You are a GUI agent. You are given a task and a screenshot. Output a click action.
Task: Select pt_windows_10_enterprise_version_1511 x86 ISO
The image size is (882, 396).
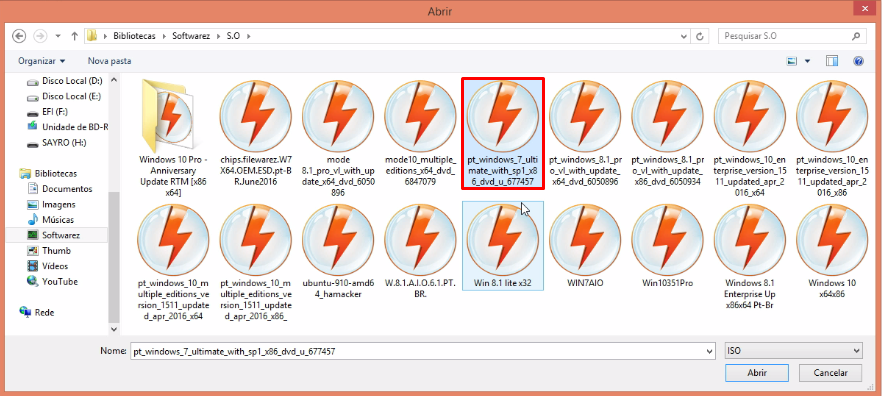832,139
